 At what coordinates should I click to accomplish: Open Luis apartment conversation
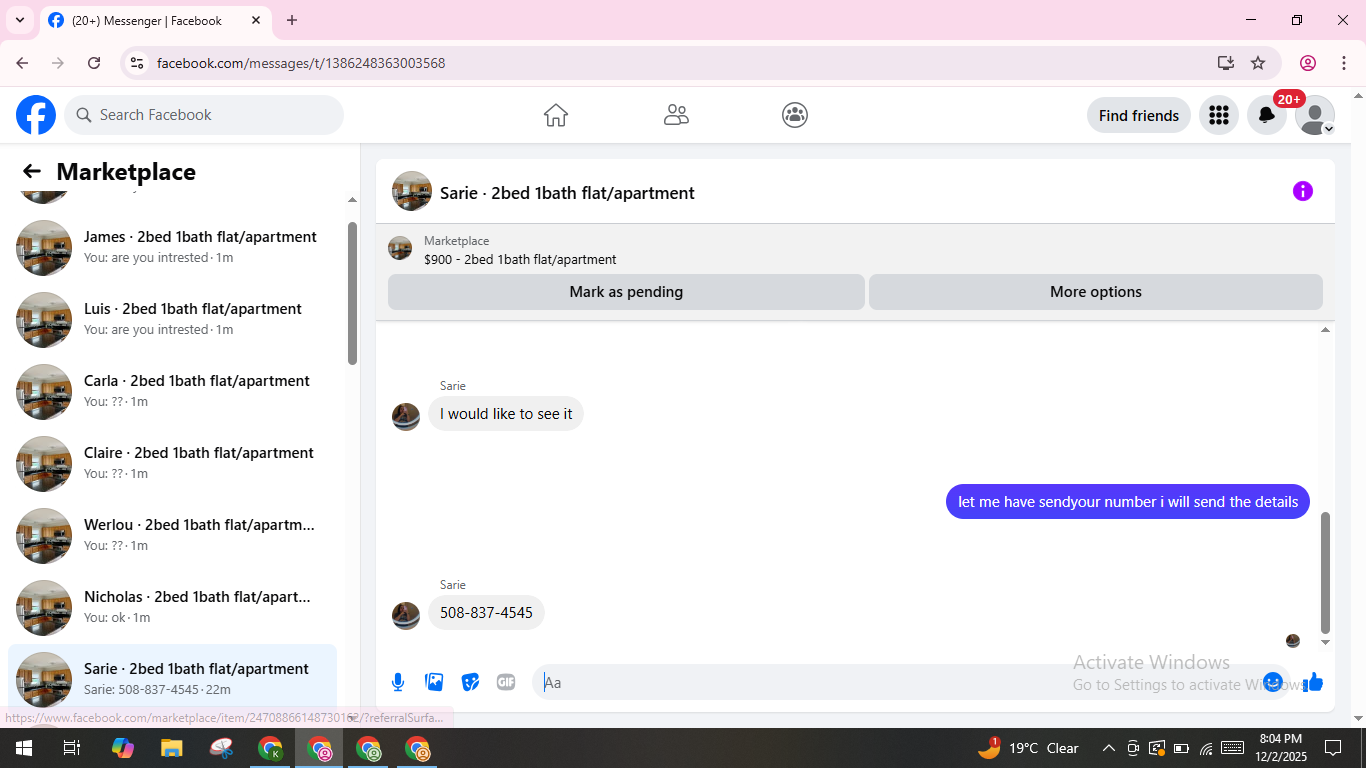click(172, 319)
